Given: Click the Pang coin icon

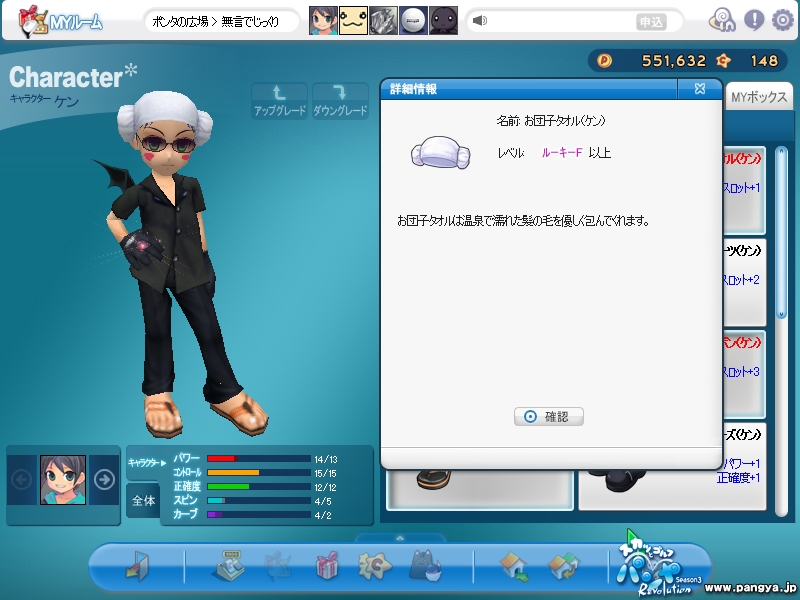Looking at the screenshot, I should point(604,61).
